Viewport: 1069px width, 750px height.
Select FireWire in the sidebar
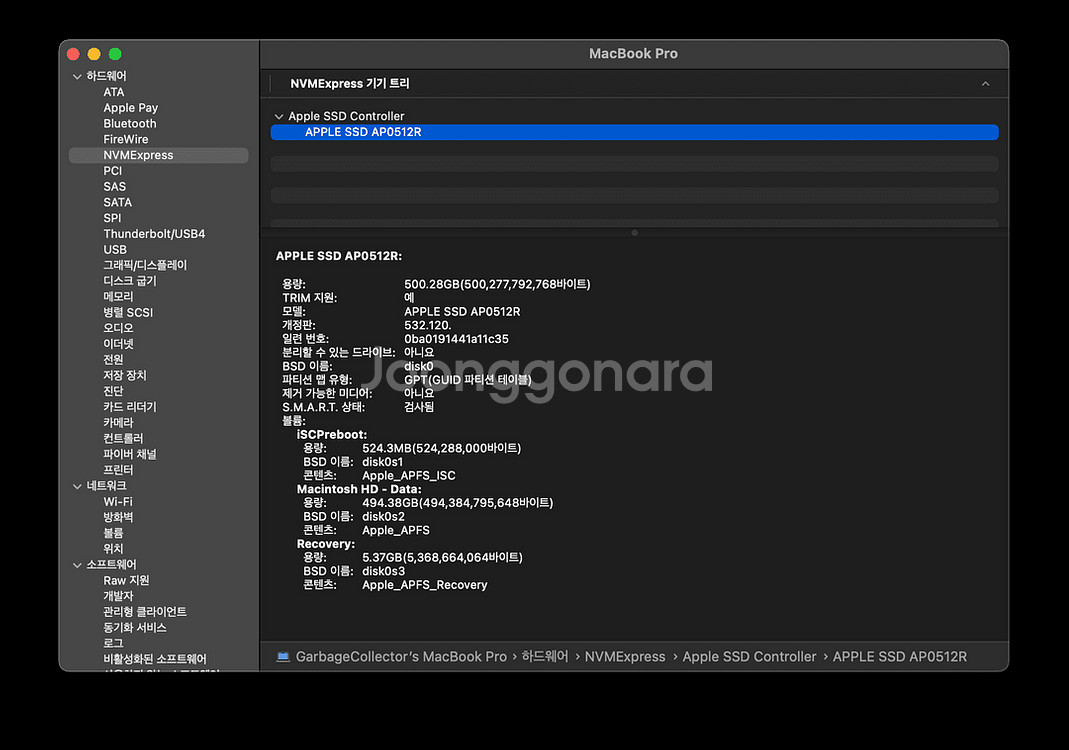coord(125,139)
